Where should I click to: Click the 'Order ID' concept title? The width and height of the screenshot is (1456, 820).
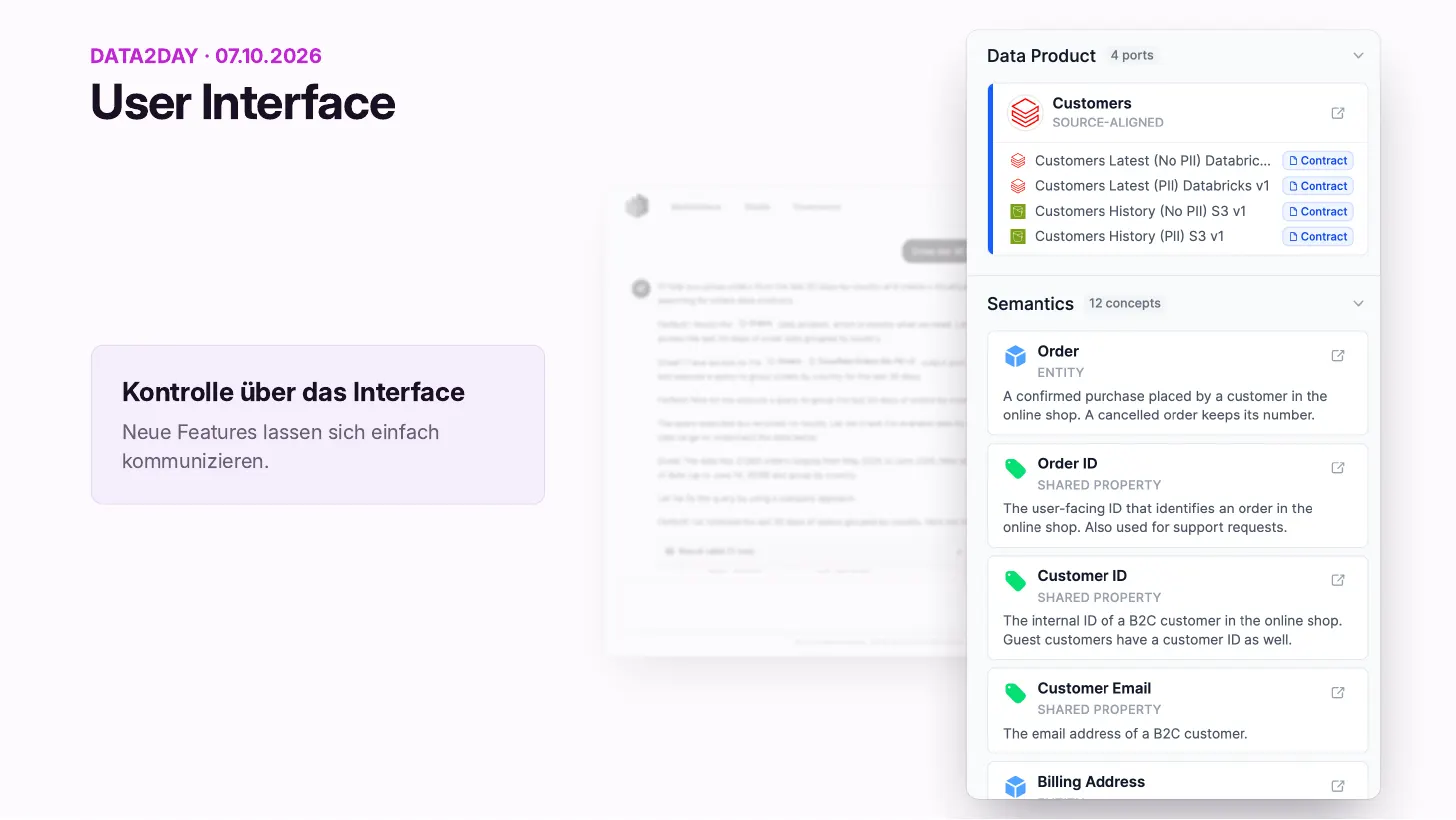click(x=1067, y=463)
